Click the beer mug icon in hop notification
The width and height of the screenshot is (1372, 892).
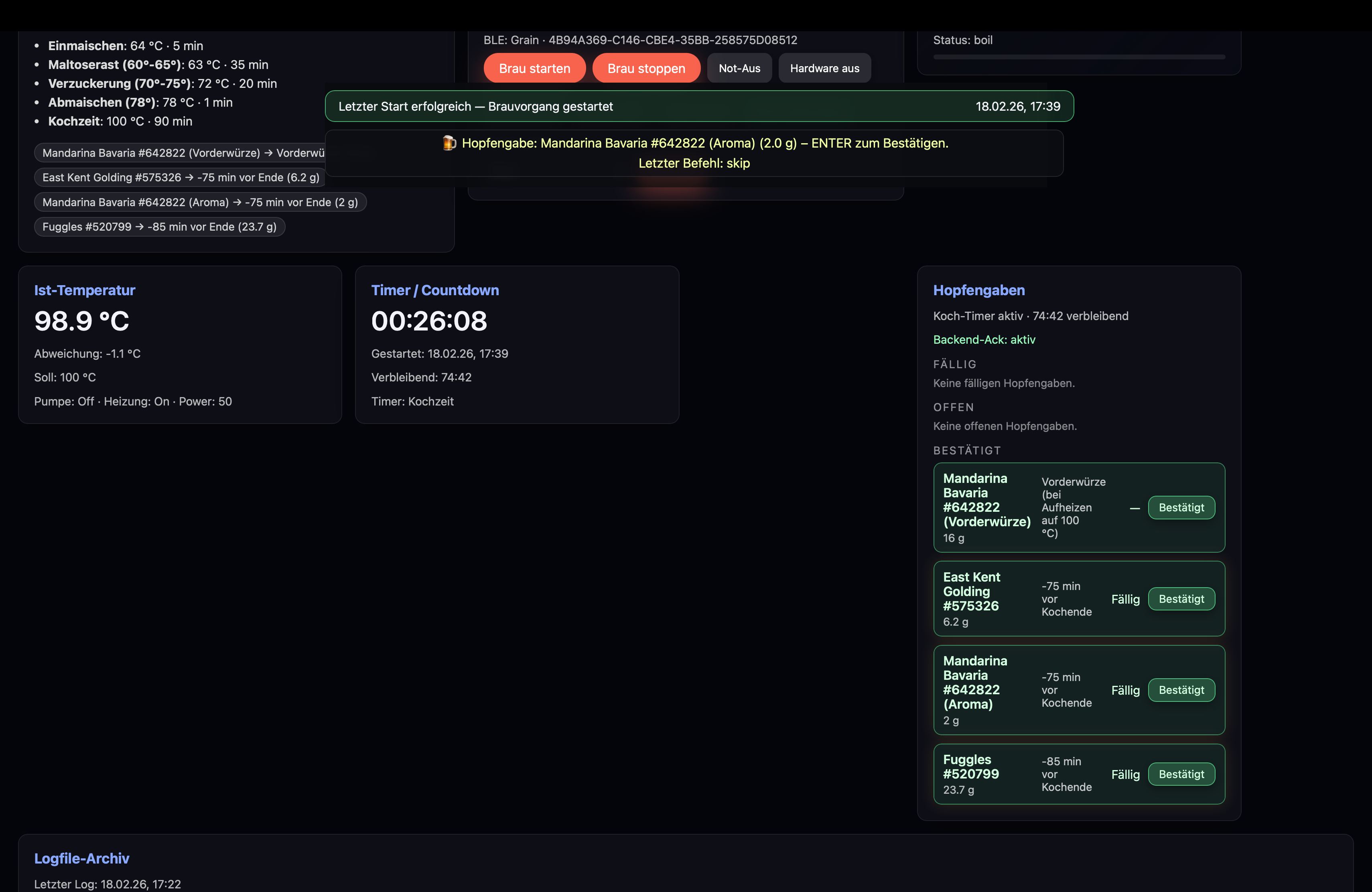tap(449, 143)
